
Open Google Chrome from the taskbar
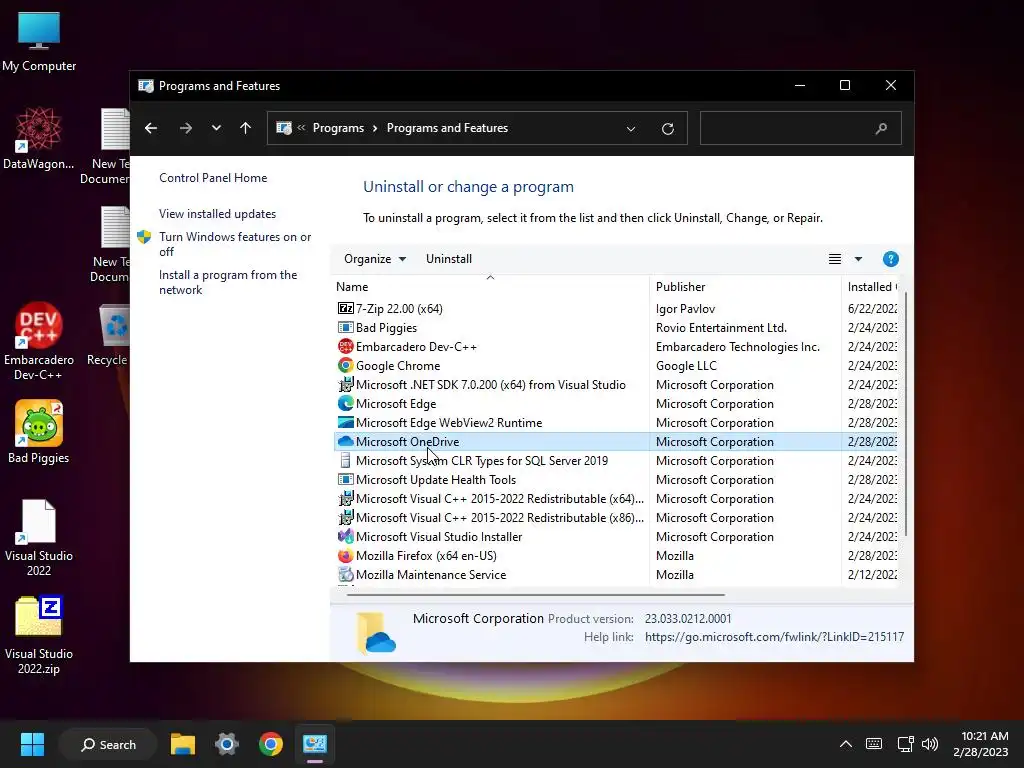270,744
